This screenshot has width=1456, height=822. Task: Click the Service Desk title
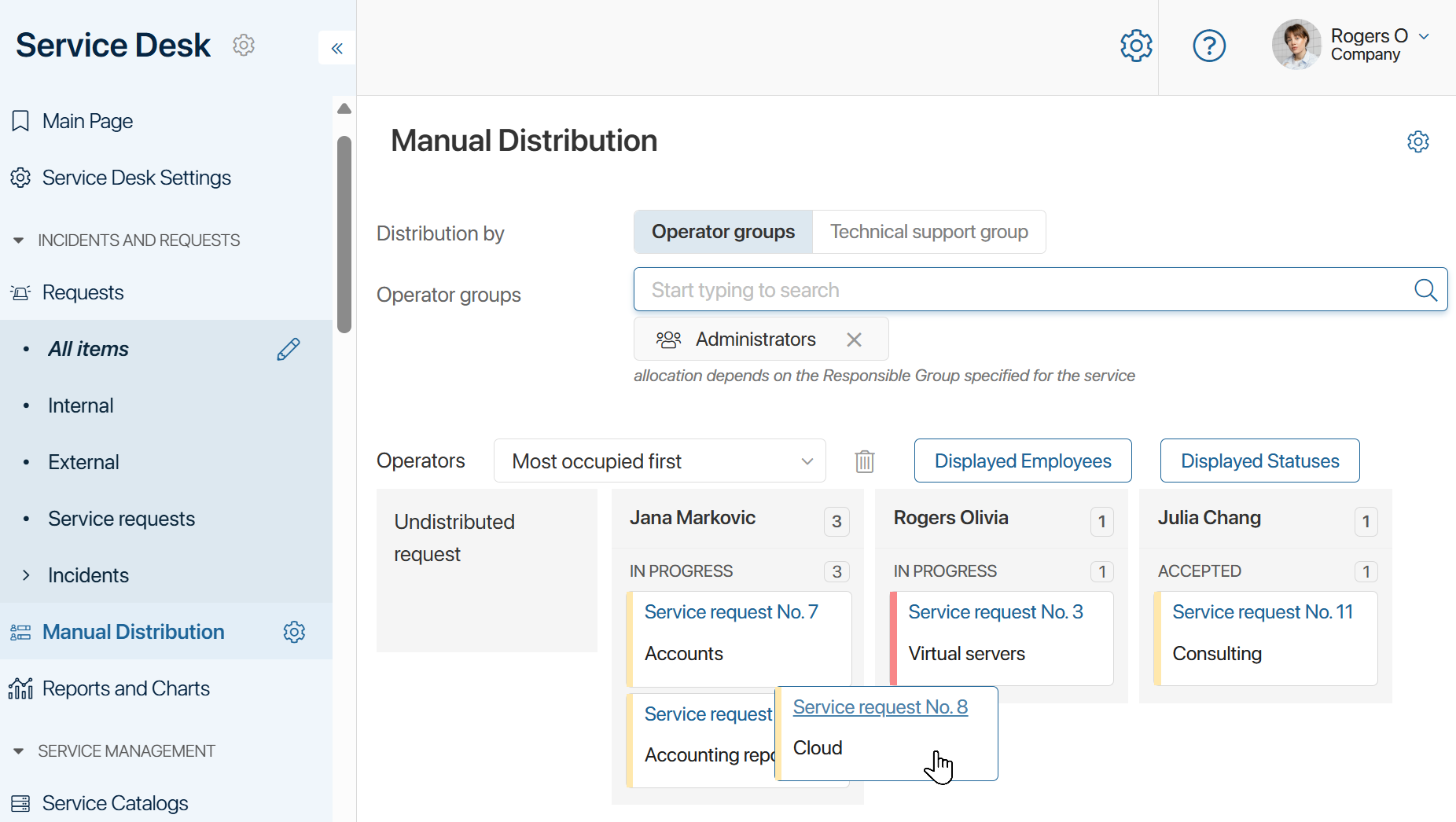click(x=113, y=45)
